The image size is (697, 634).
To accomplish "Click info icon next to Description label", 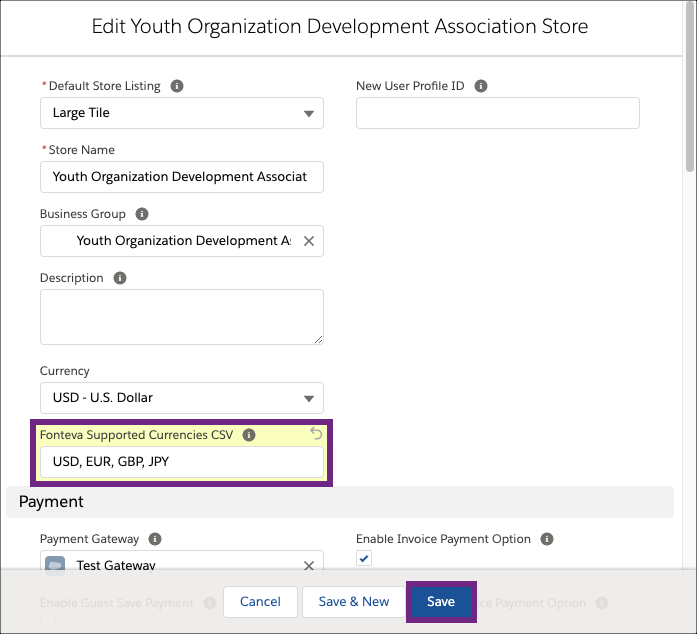I will [120, 278].
